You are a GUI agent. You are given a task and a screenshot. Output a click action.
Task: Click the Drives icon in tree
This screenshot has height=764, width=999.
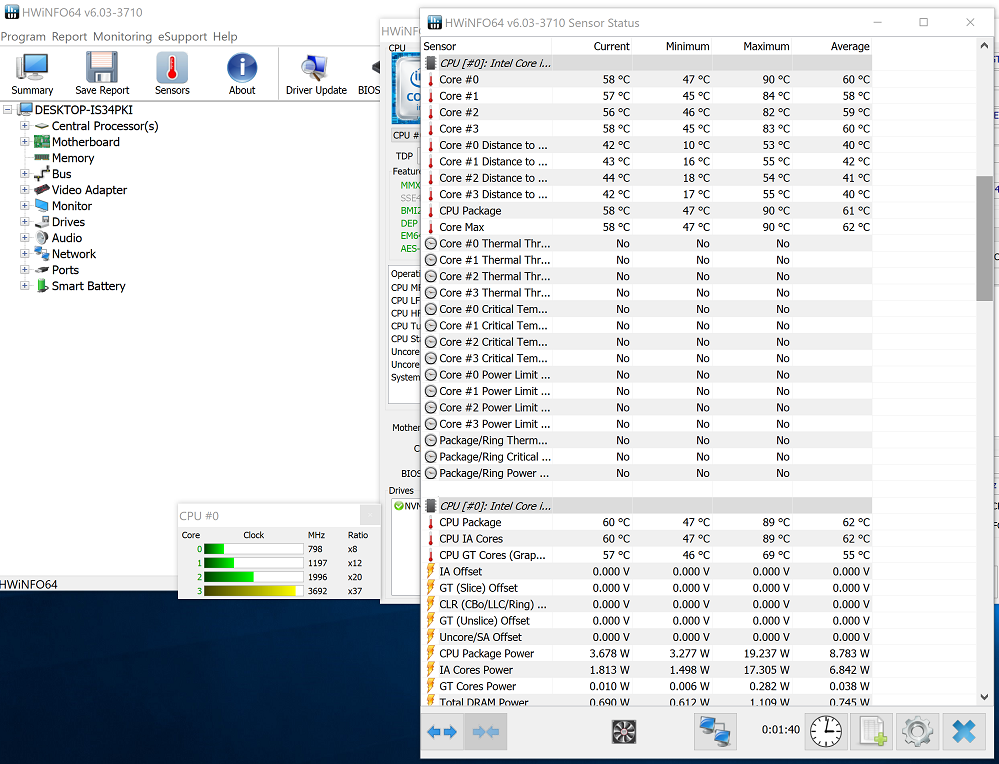click(41, 222)
